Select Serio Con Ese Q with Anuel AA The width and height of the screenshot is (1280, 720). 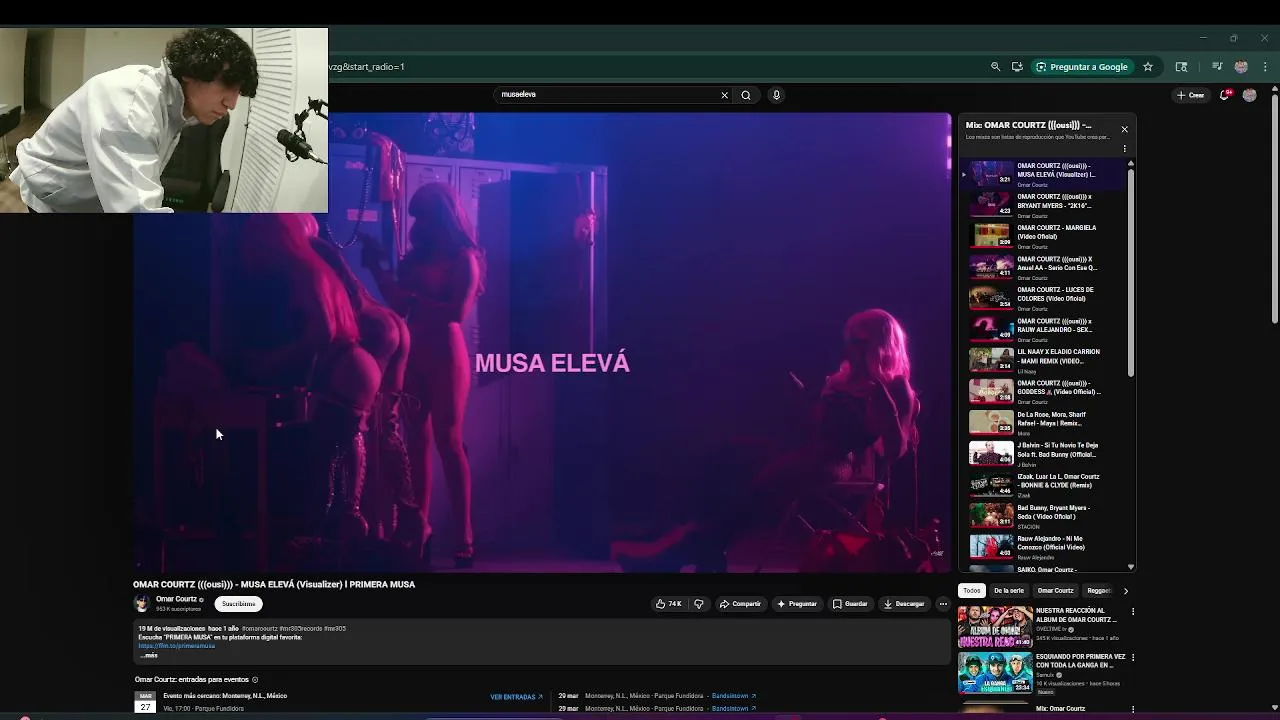(1047, 267)
